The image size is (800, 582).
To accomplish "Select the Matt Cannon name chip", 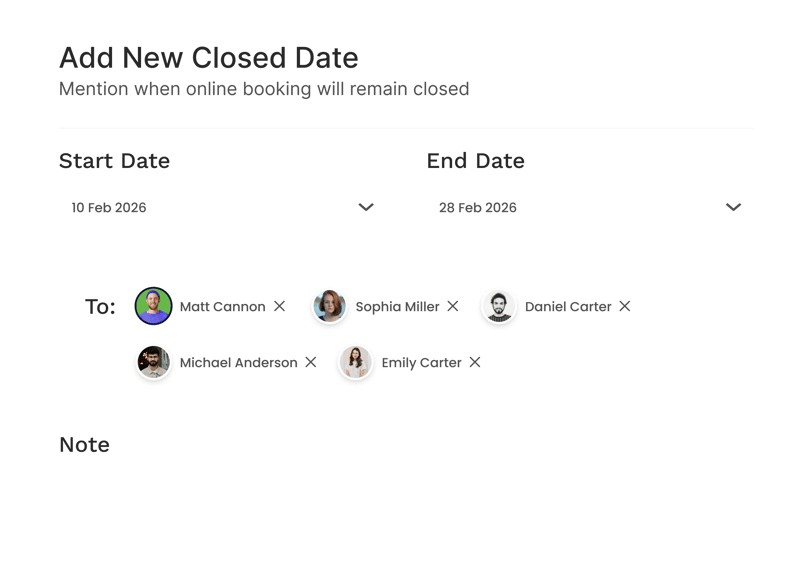I will pos(222,307).
